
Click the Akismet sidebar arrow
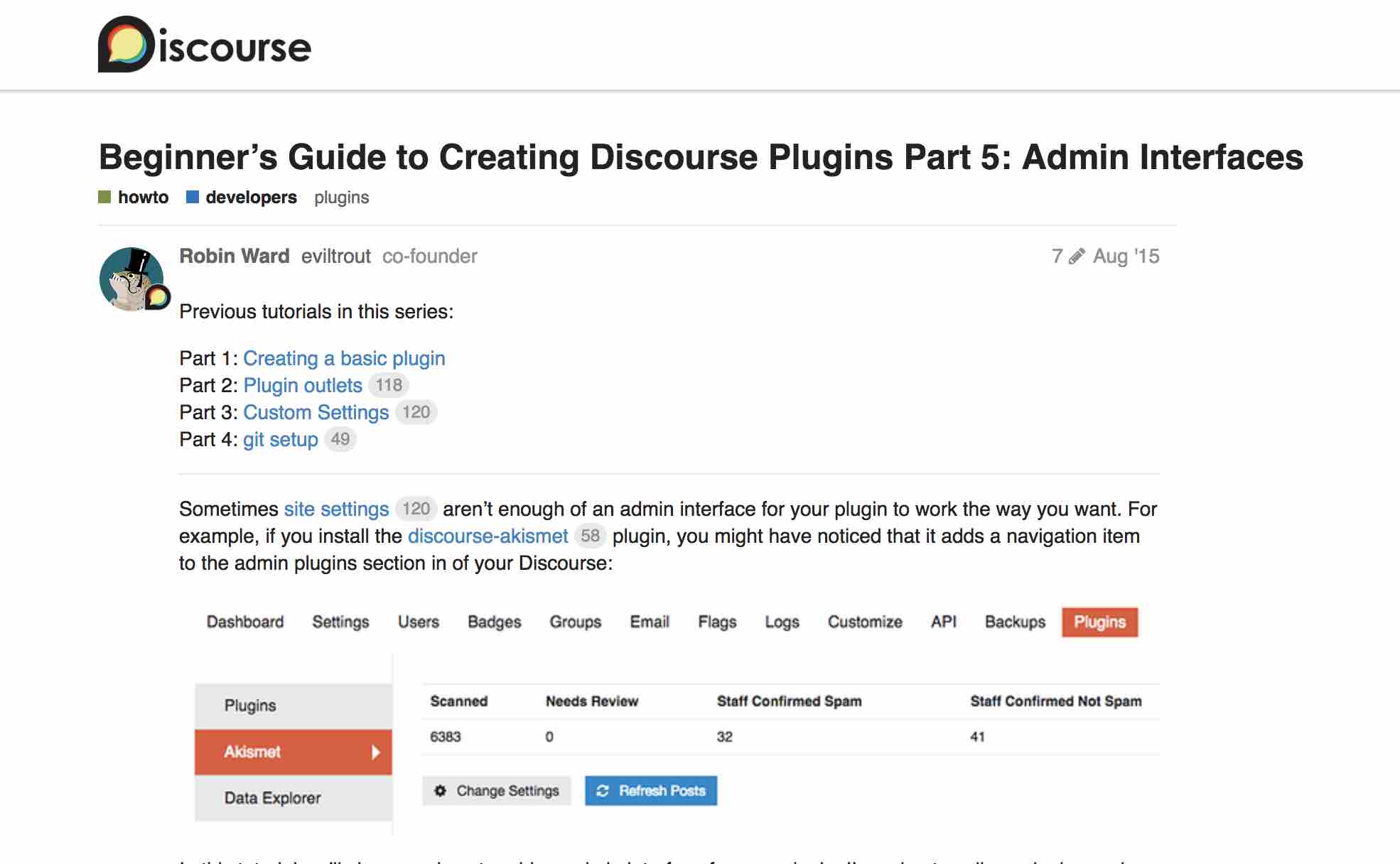coord(376,752)
